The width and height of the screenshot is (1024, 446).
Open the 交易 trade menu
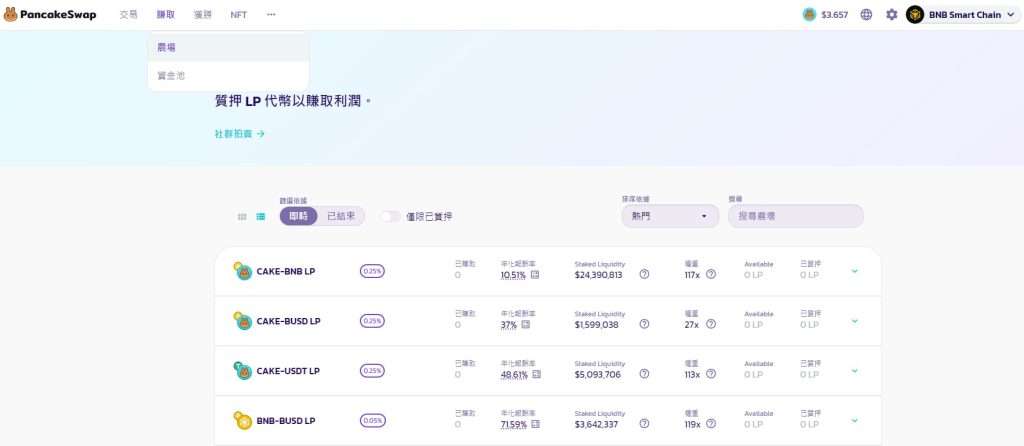(129, 14)
